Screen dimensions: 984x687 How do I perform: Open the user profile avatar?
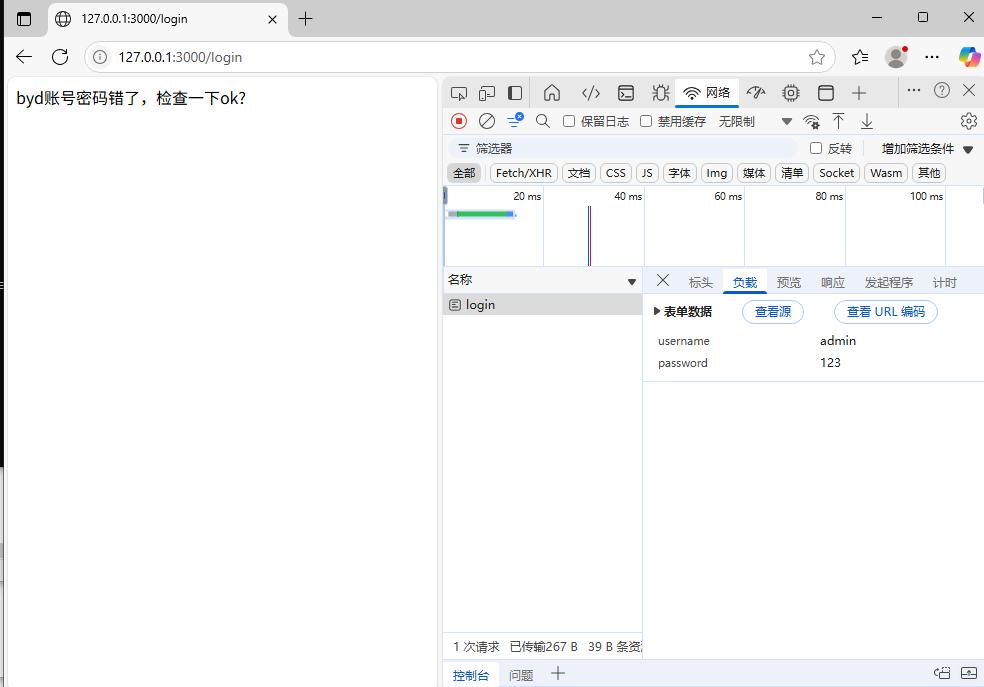[x=896, y=57]
